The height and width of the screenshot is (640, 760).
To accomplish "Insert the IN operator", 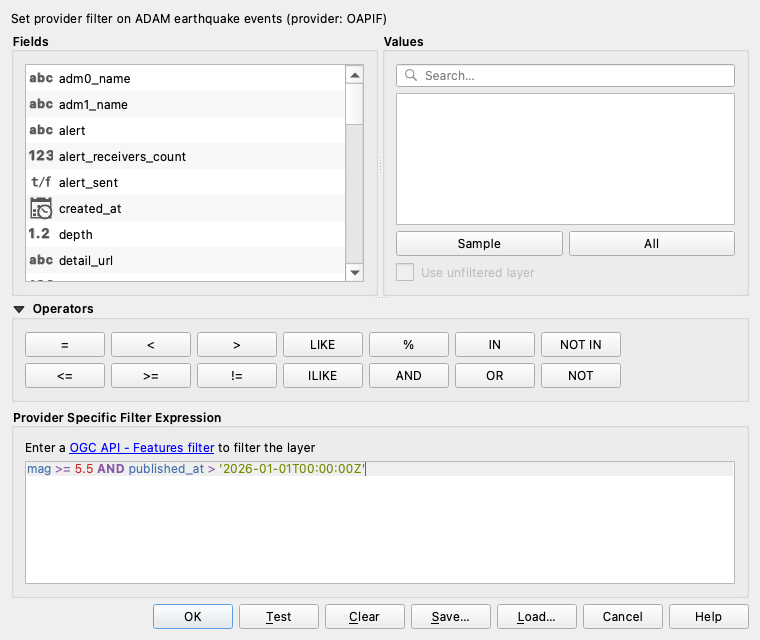I will [x=495, y=345].
